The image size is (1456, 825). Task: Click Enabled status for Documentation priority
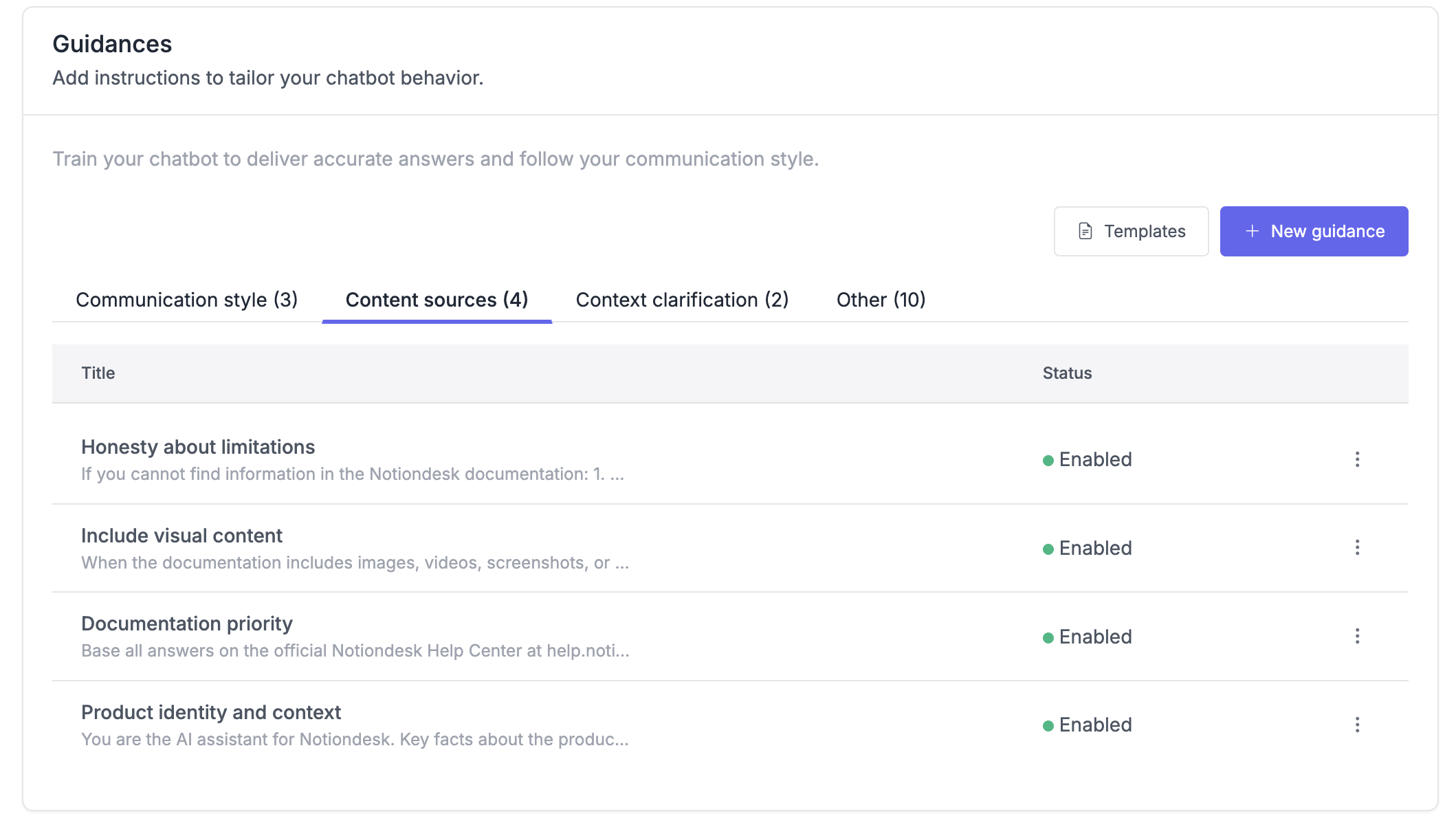coord(1095,637)
